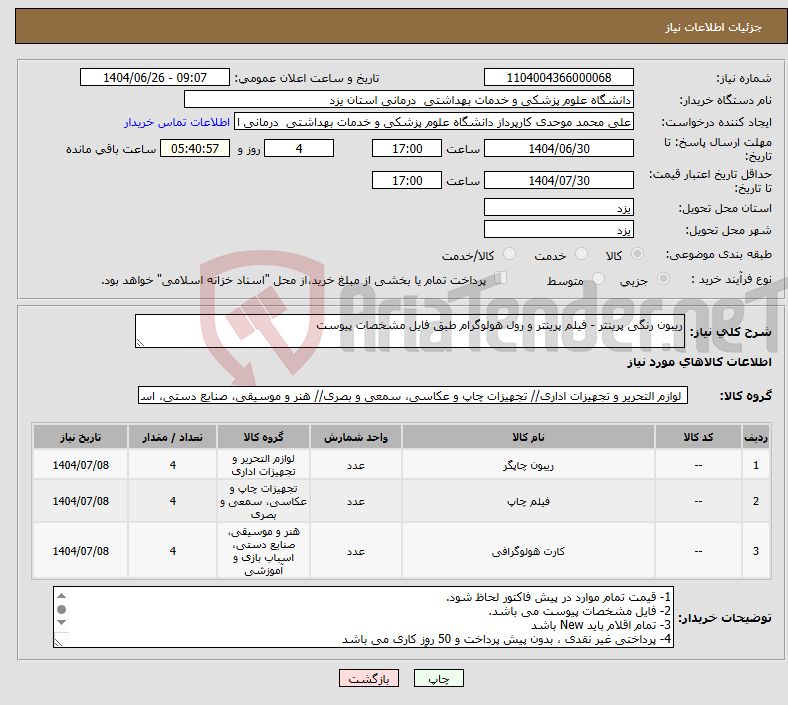This screenshot has height=705, width=788.
Task: Click the quantity in فیلم چاپ row
Action: click(x=172, y=501)
